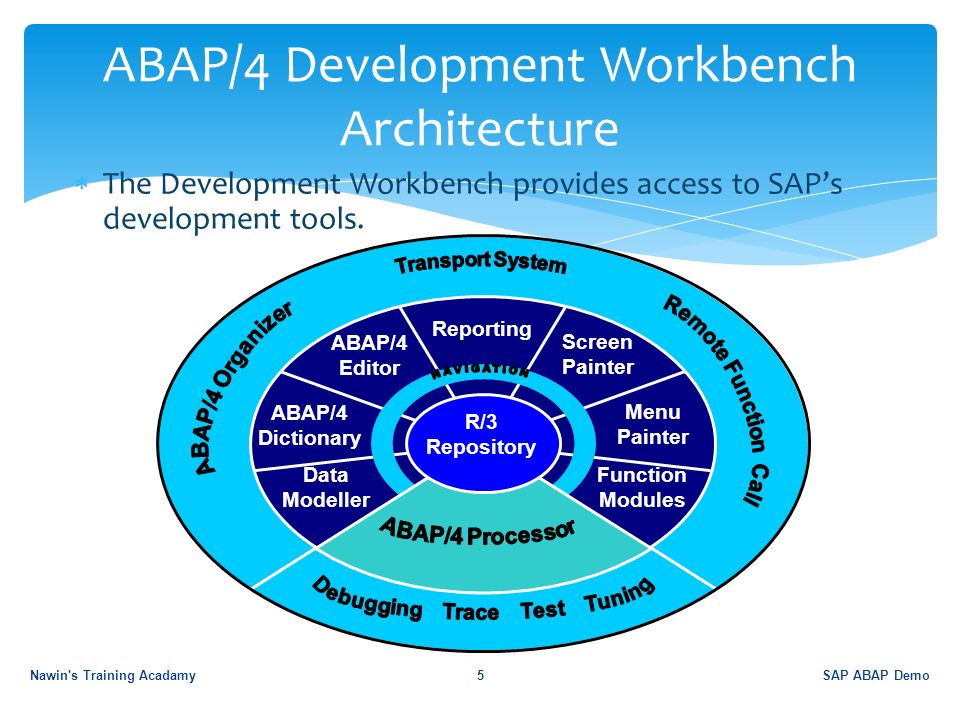
Task: Click the 'Remote Function Call' label
Action: (716, 400)
